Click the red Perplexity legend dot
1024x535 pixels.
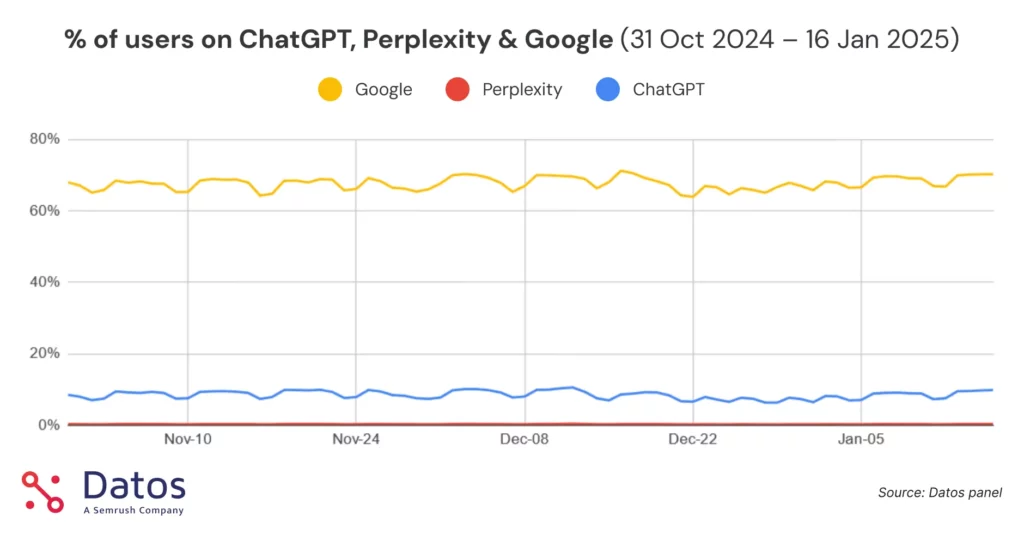pyautogui.click(x=457, y=90)
